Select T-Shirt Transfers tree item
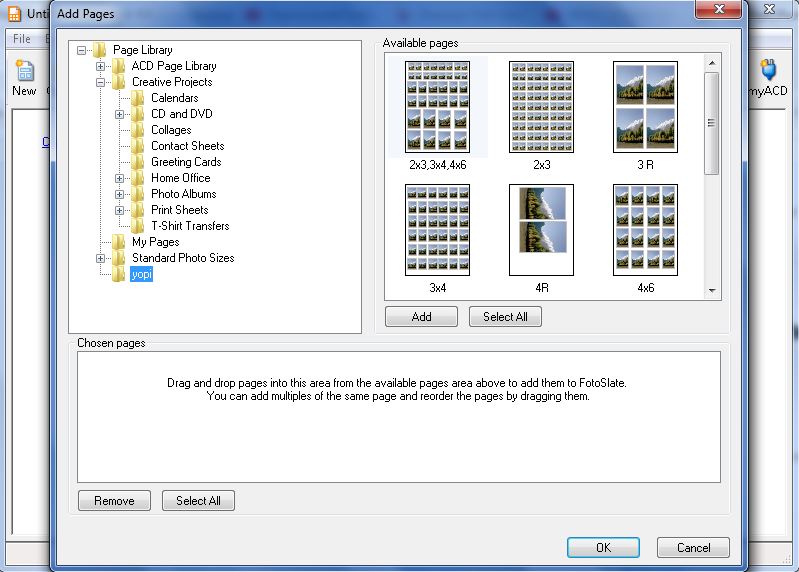This screenshot has height=572, width=799. pos(190,226)
